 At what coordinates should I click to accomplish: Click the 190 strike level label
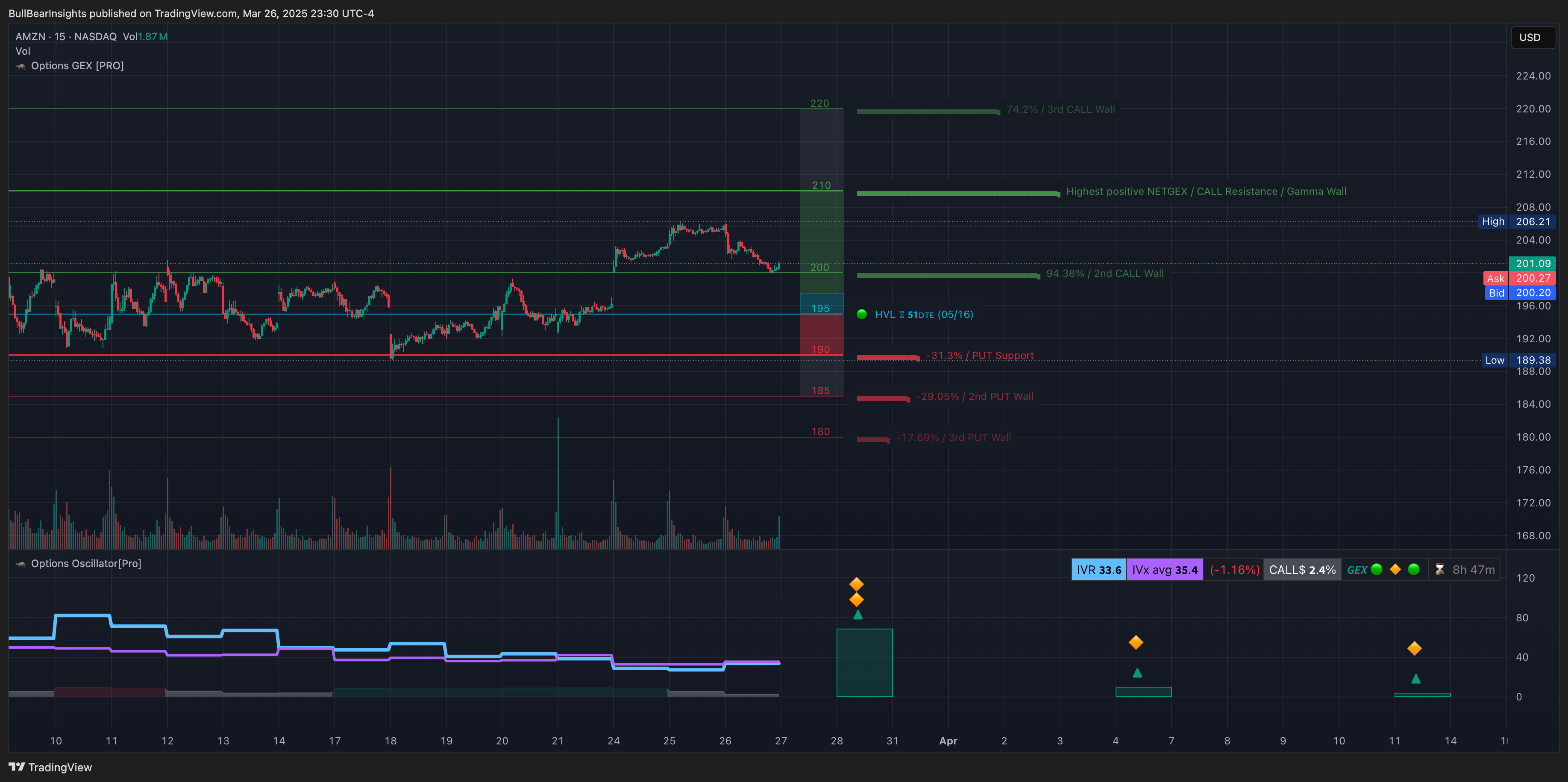point(820,349)
